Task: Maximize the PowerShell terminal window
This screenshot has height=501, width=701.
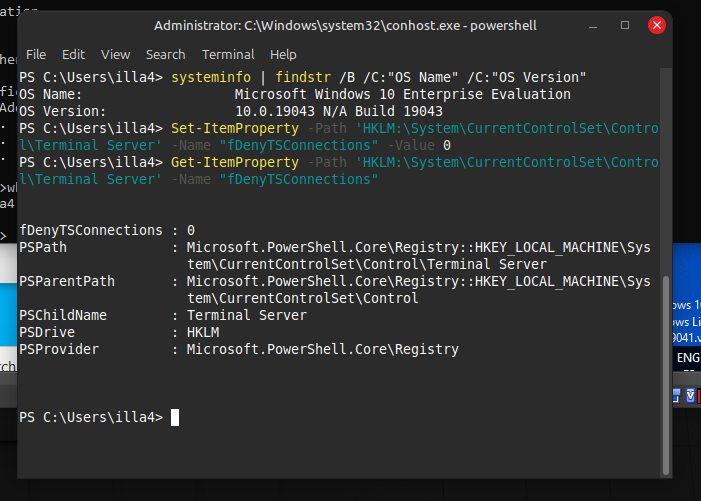Action: pyautogui.click(x=625, y=24)
